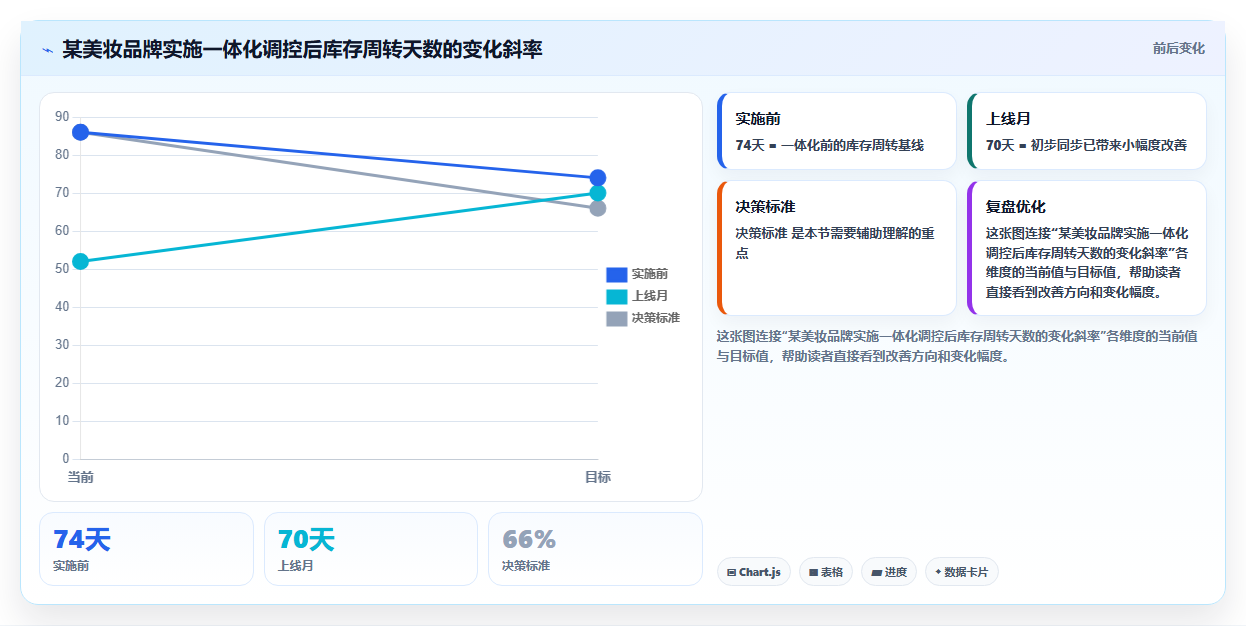This screenshot has width=1246, height=626.
Task: Open the 上线月 info card
Action: pyautogui.click(x=1087, y=131)
